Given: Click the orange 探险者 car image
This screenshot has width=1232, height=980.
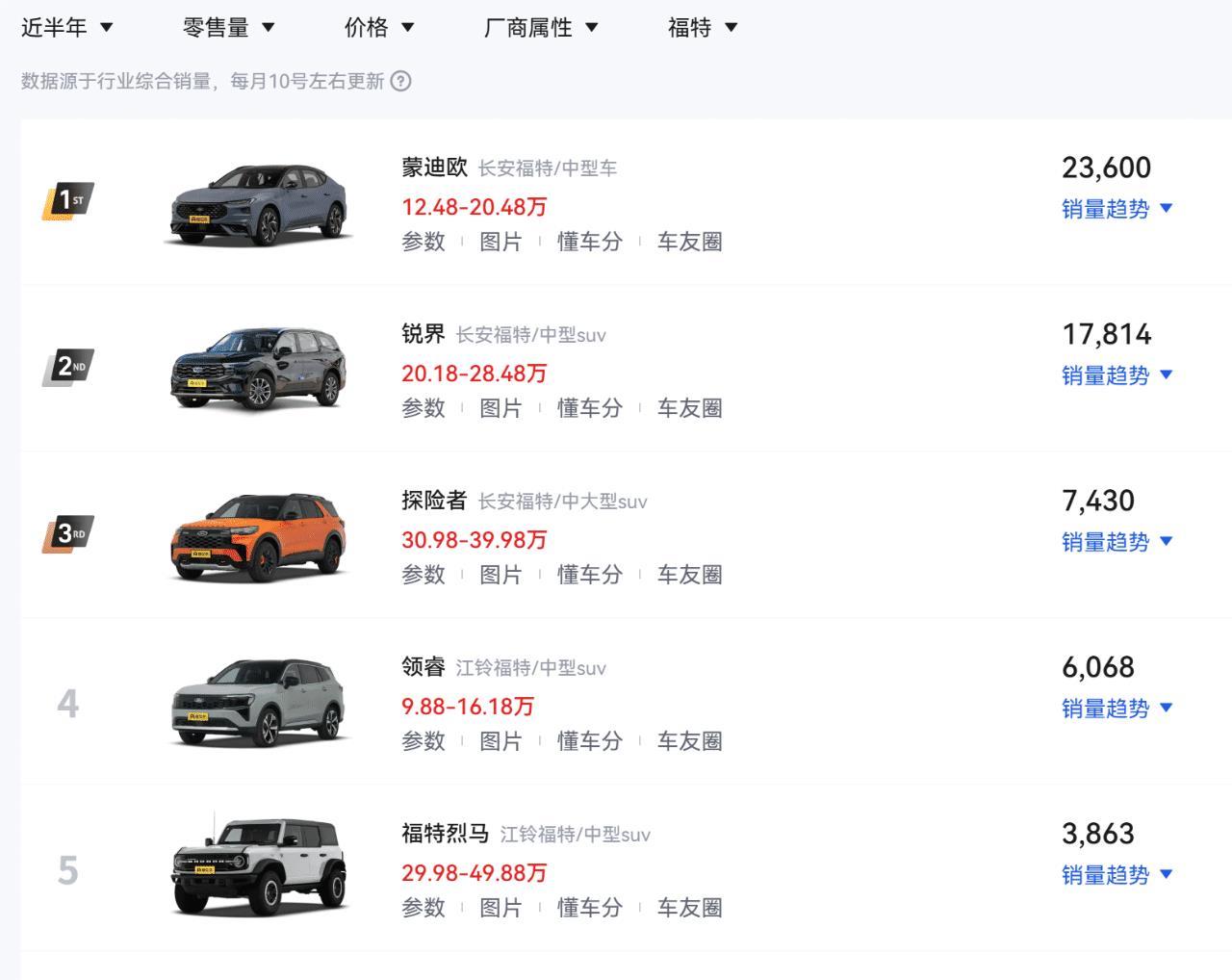Looking at the screenshot, I should 258,537.
